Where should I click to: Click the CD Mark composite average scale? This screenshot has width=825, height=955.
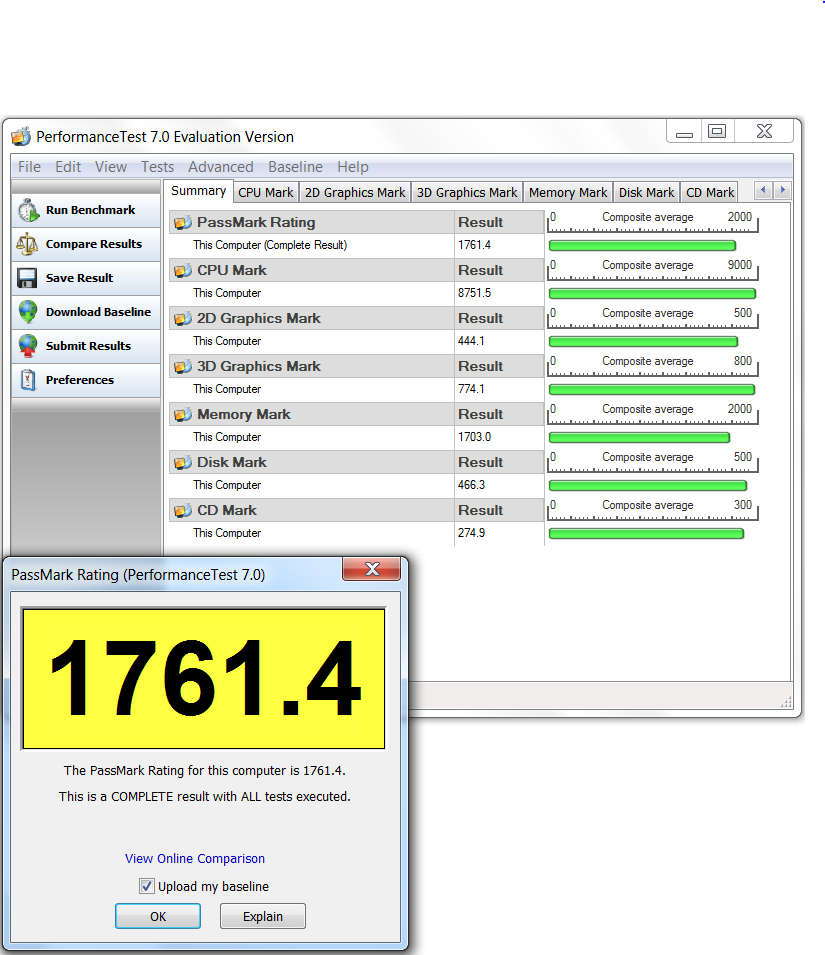(652, 510)
